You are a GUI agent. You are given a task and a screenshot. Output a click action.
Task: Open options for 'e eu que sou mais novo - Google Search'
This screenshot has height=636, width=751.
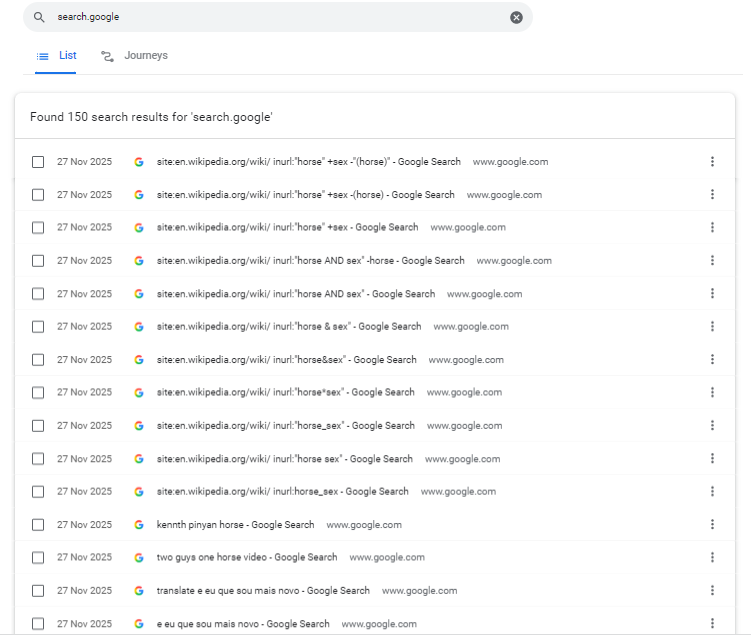712,623
